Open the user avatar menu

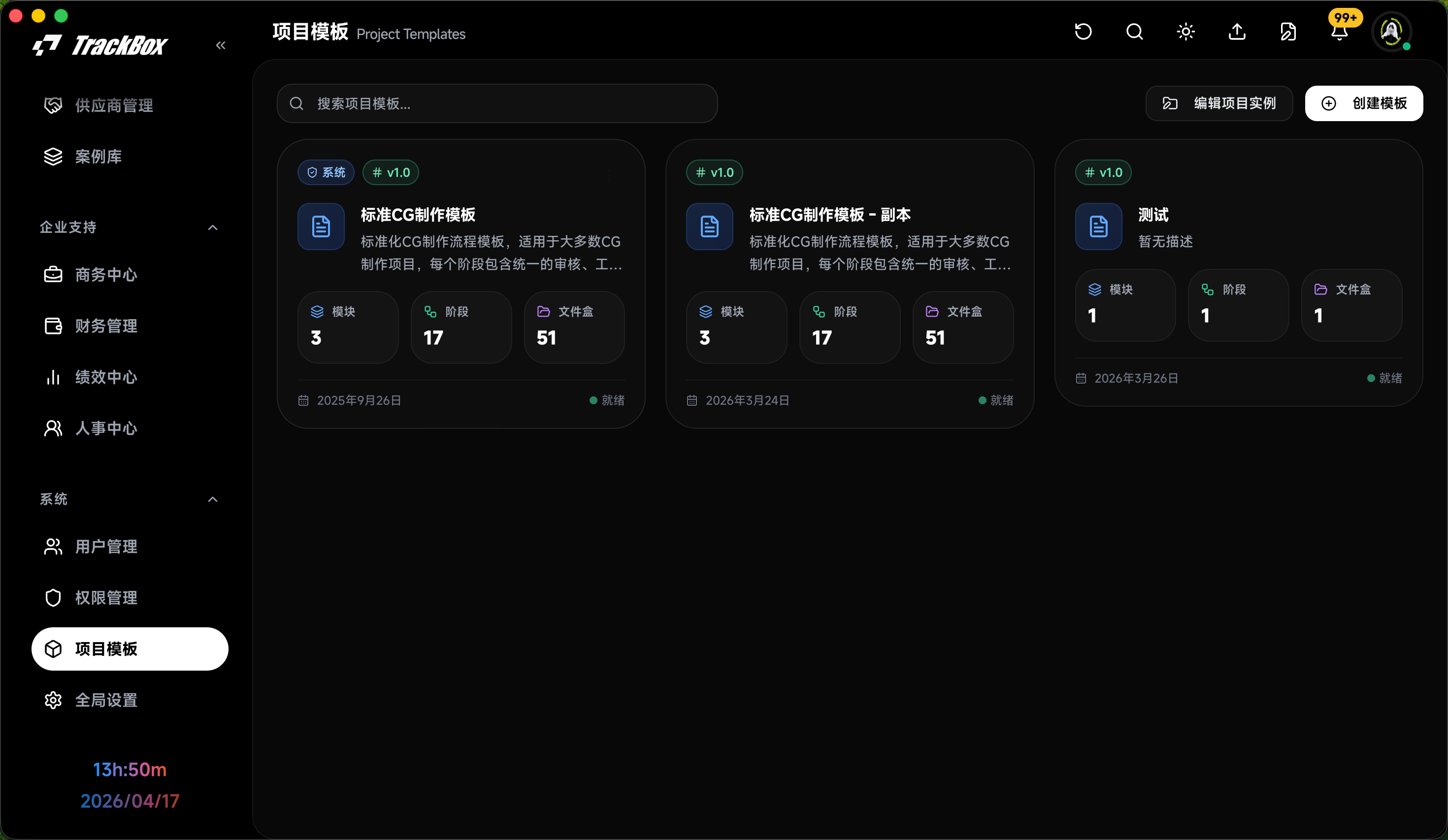pos(1391,32)
